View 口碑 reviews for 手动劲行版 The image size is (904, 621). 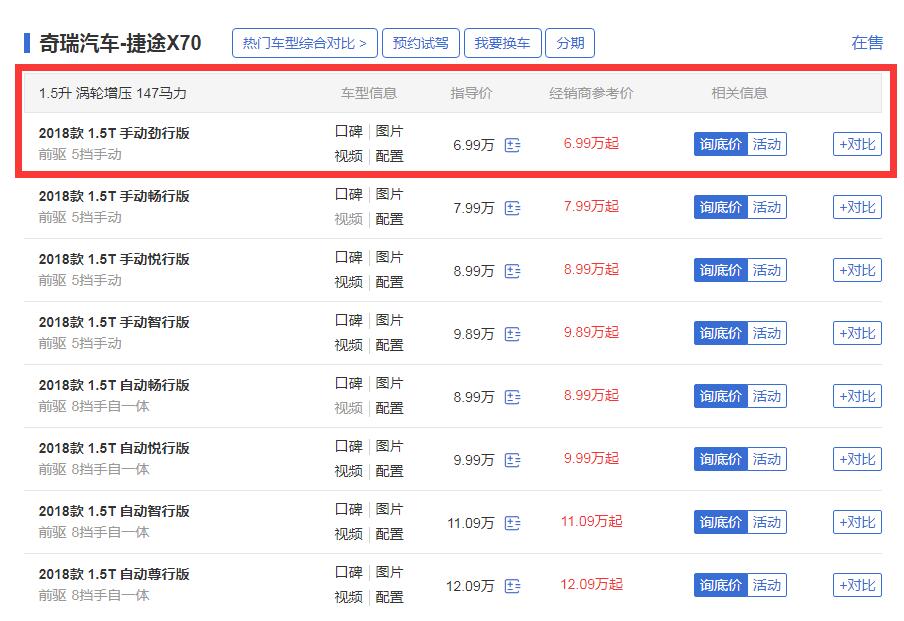coord(349,131)
